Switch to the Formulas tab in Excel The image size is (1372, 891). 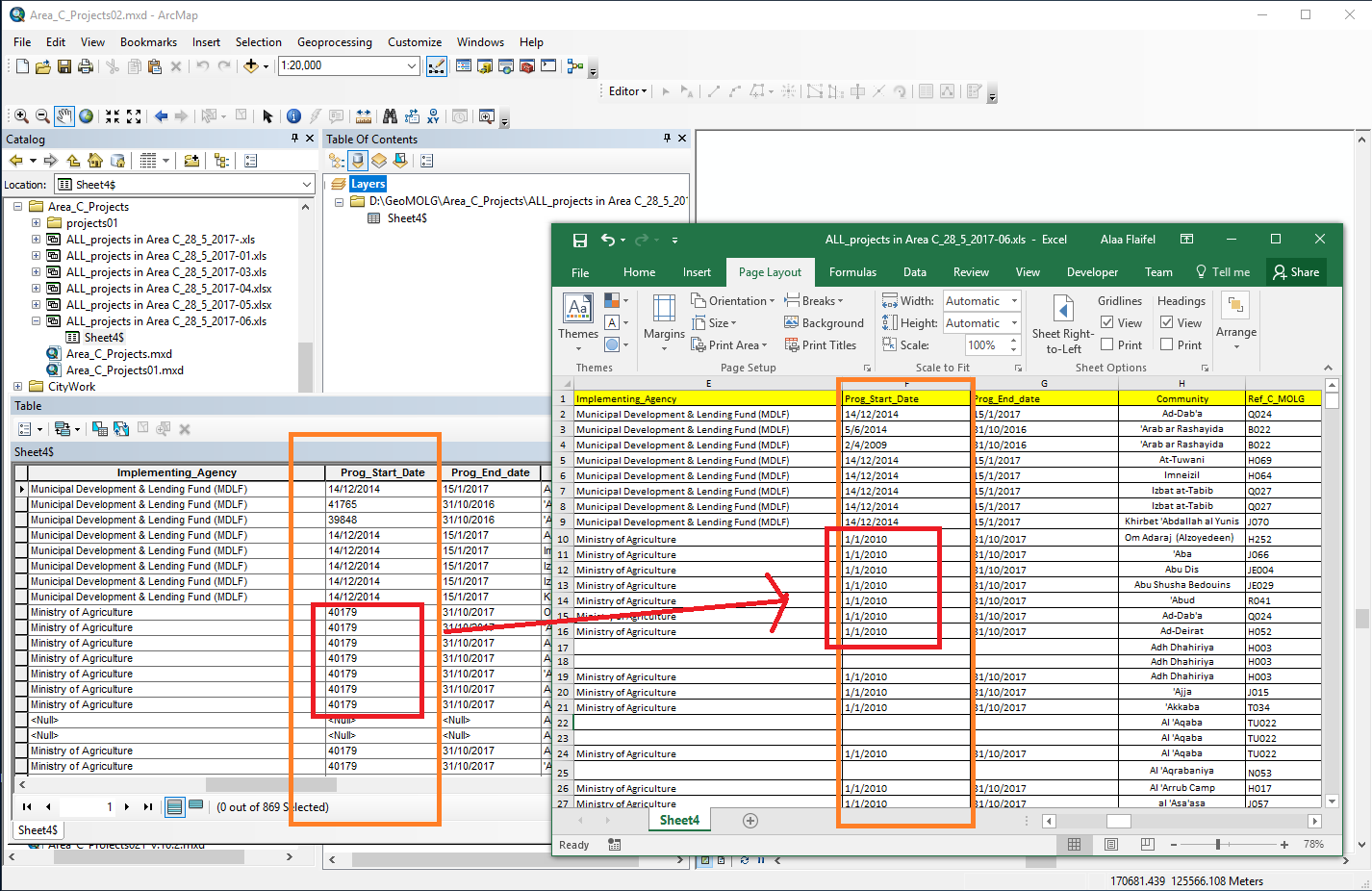[852, 272]
